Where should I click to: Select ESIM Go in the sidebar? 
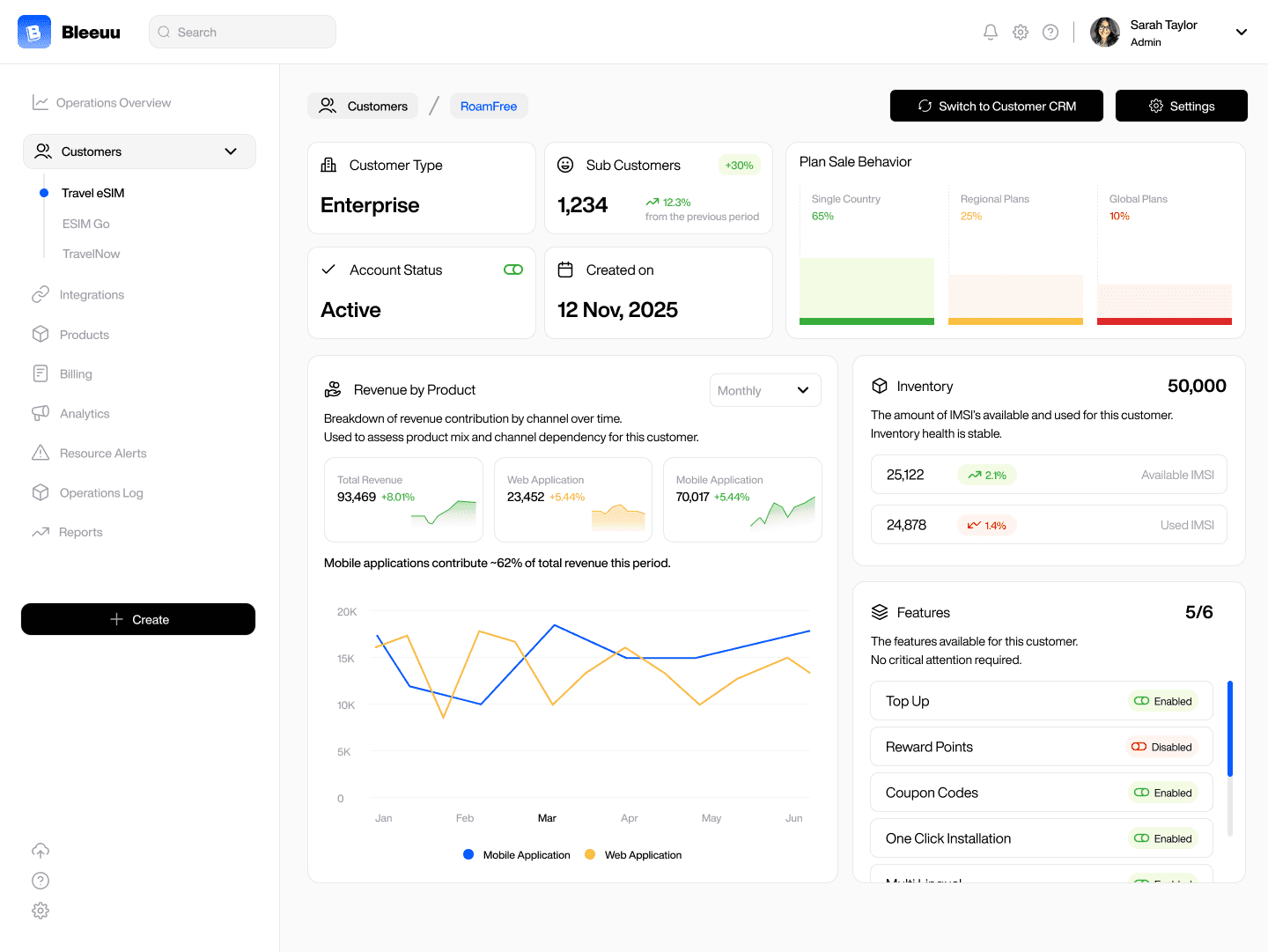tap(86, 224)
